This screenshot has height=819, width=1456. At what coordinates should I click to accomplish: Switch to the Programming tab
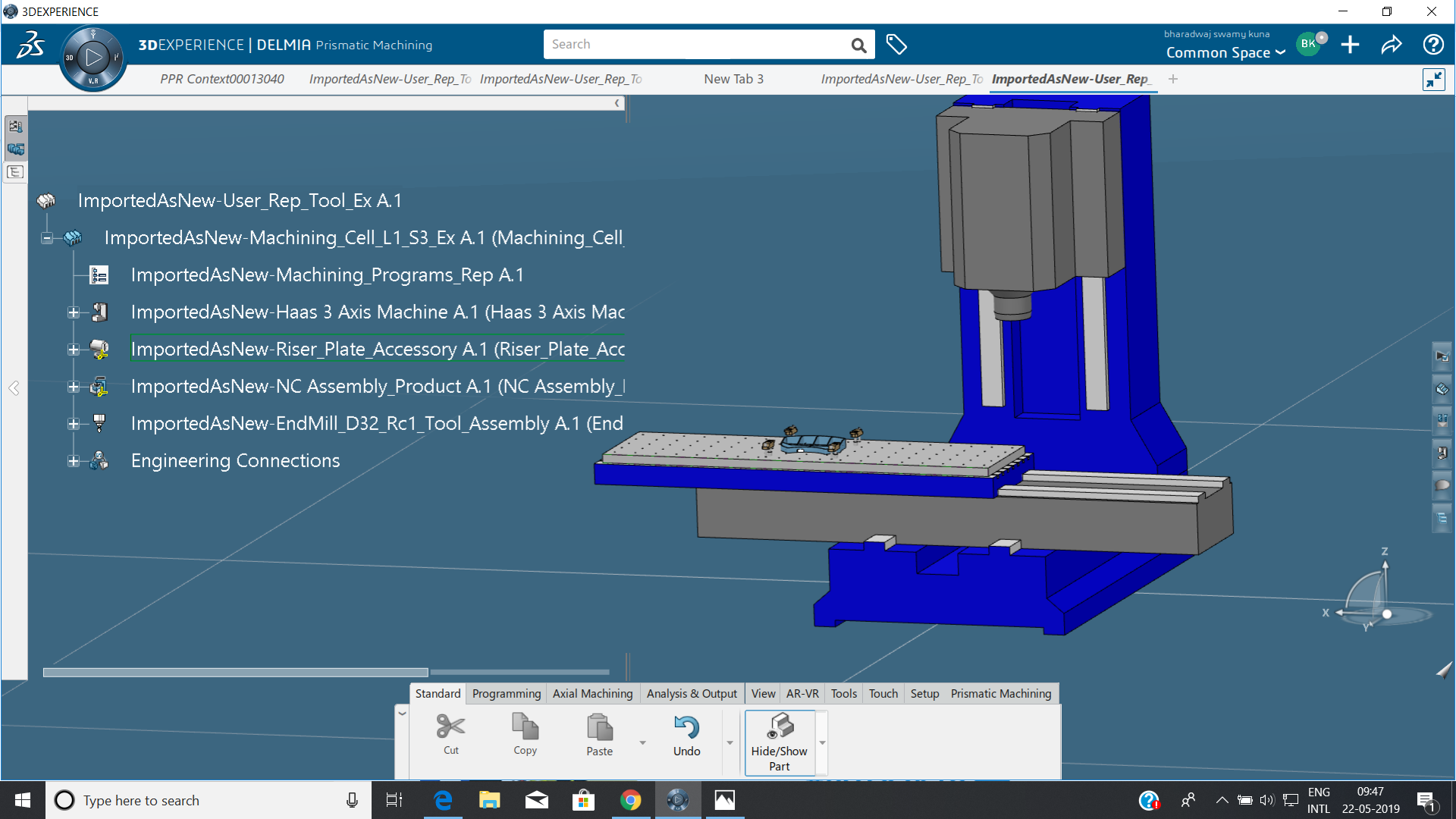[x=507, y=694]
